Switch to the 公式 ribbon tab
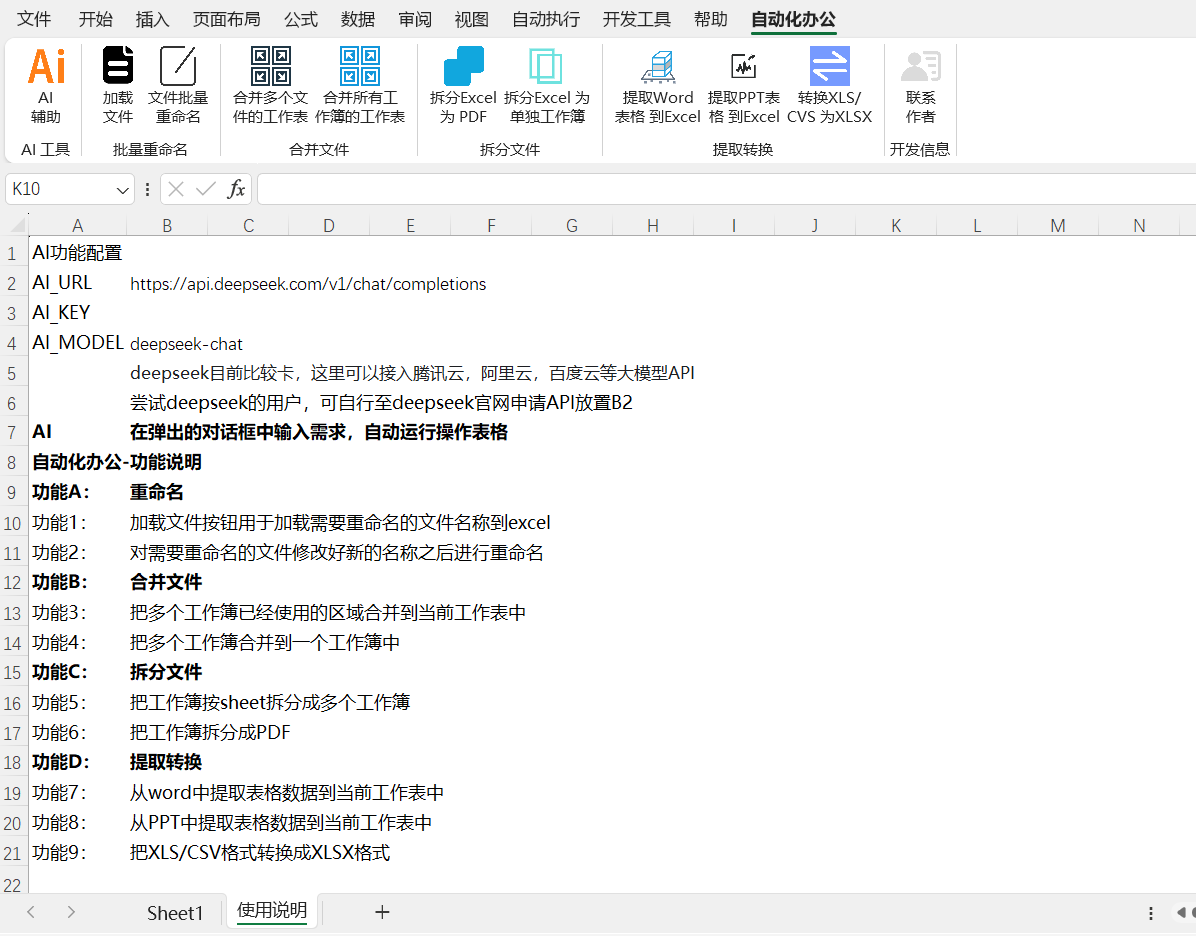Image resolution: width=1196 pixels, height=936 pixels. 301,19
